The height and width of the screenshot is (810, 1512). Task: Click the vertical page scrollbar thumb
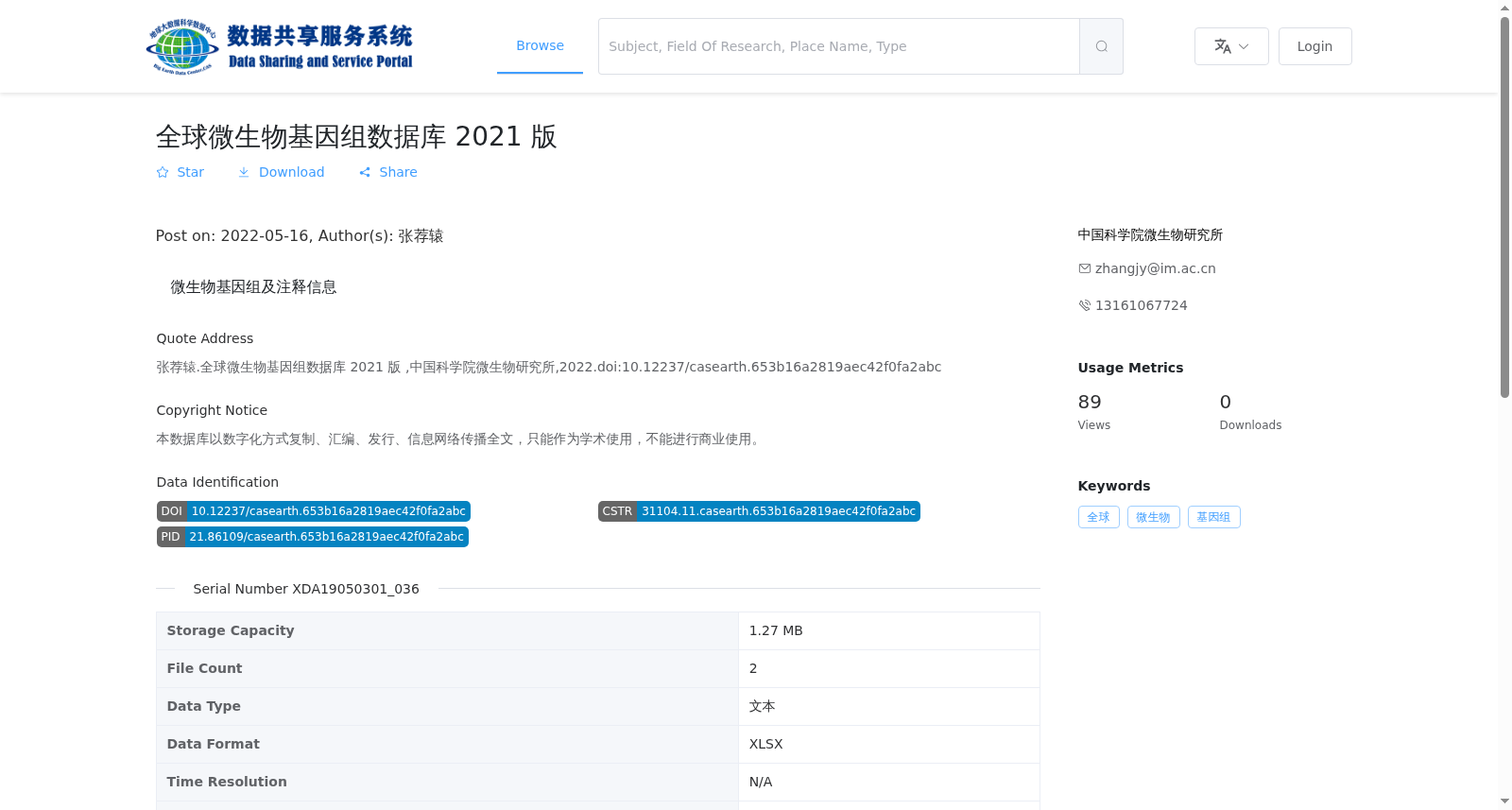click(1504, 207)
